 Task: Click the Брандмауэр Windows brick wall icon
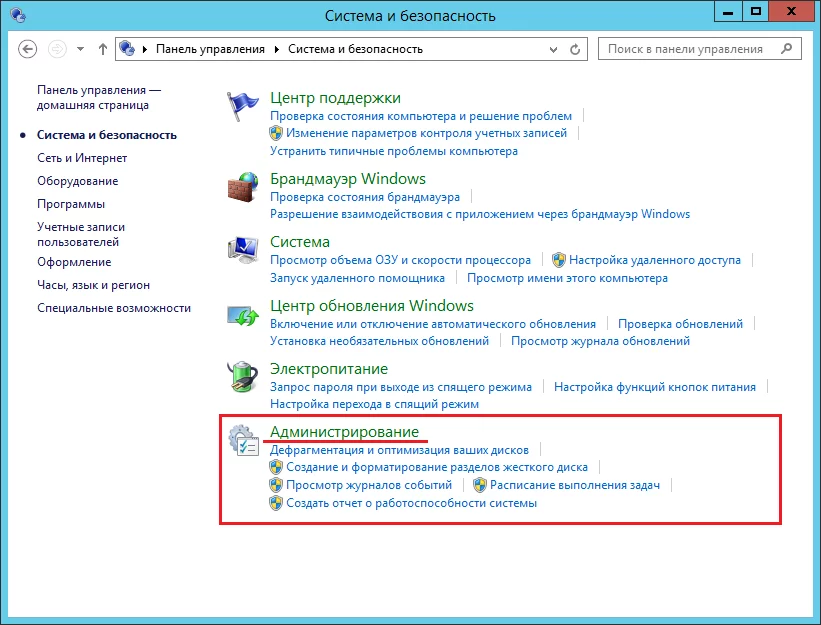pos(243,187)
